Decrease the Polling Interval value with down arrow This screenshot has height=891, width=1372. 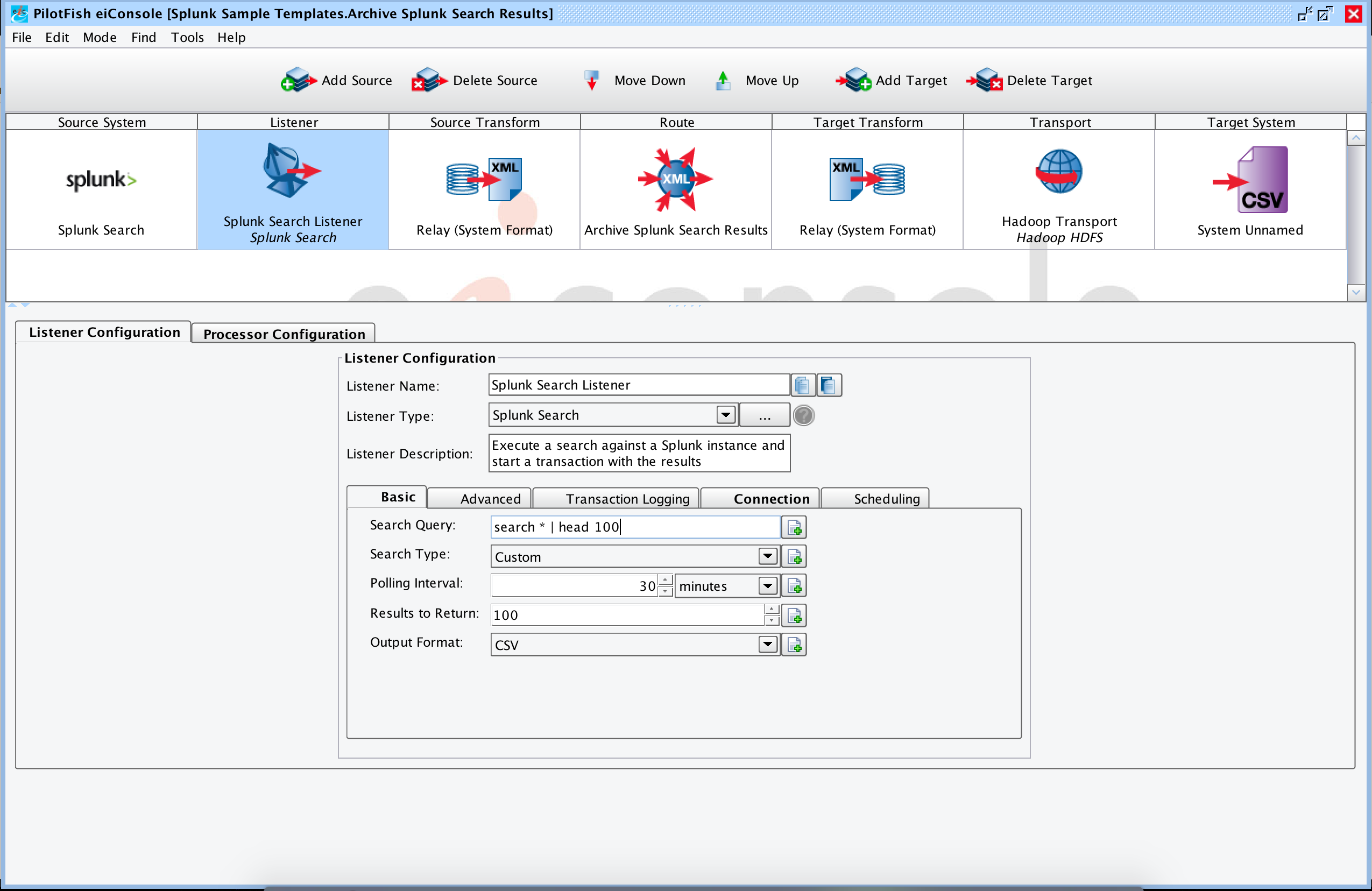[665, 592]
